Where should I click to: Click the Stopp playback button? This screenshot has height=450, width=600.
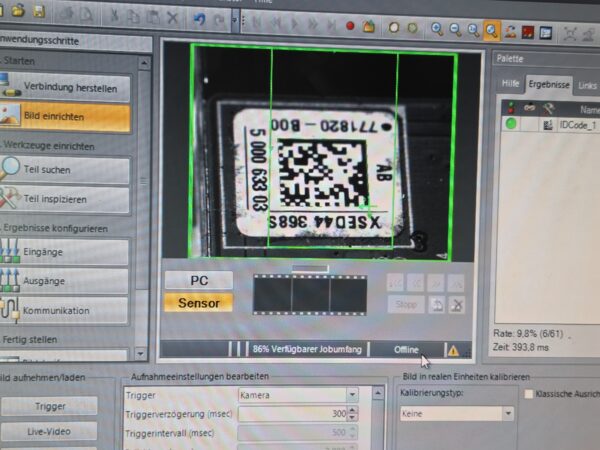coord(406,305)
